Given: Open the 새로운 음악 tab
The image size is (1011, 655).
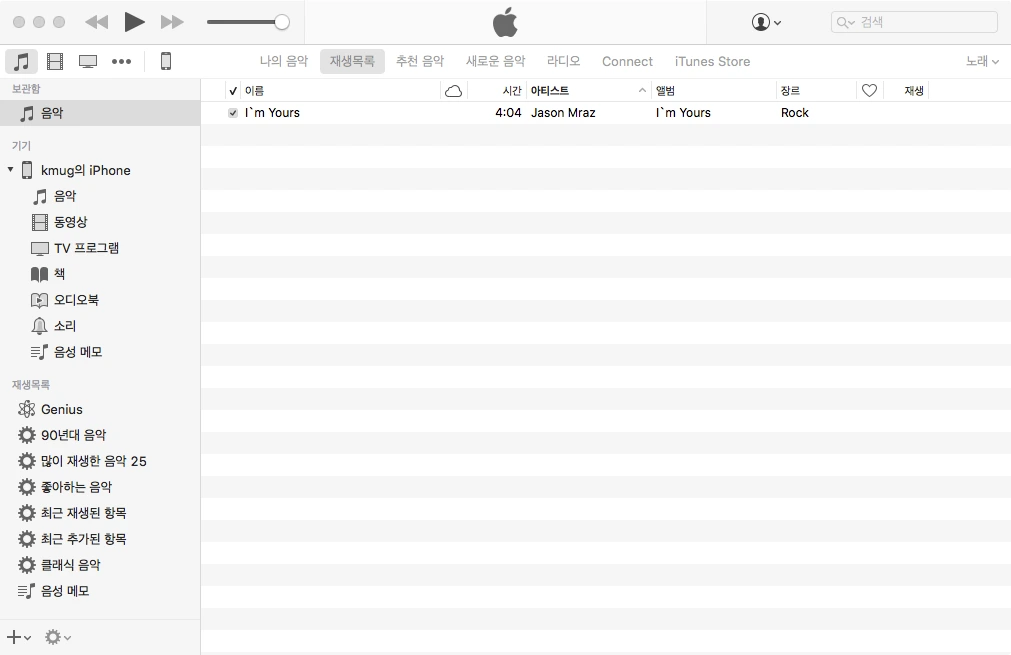Looking at the screenshot, I should point(495,61).
